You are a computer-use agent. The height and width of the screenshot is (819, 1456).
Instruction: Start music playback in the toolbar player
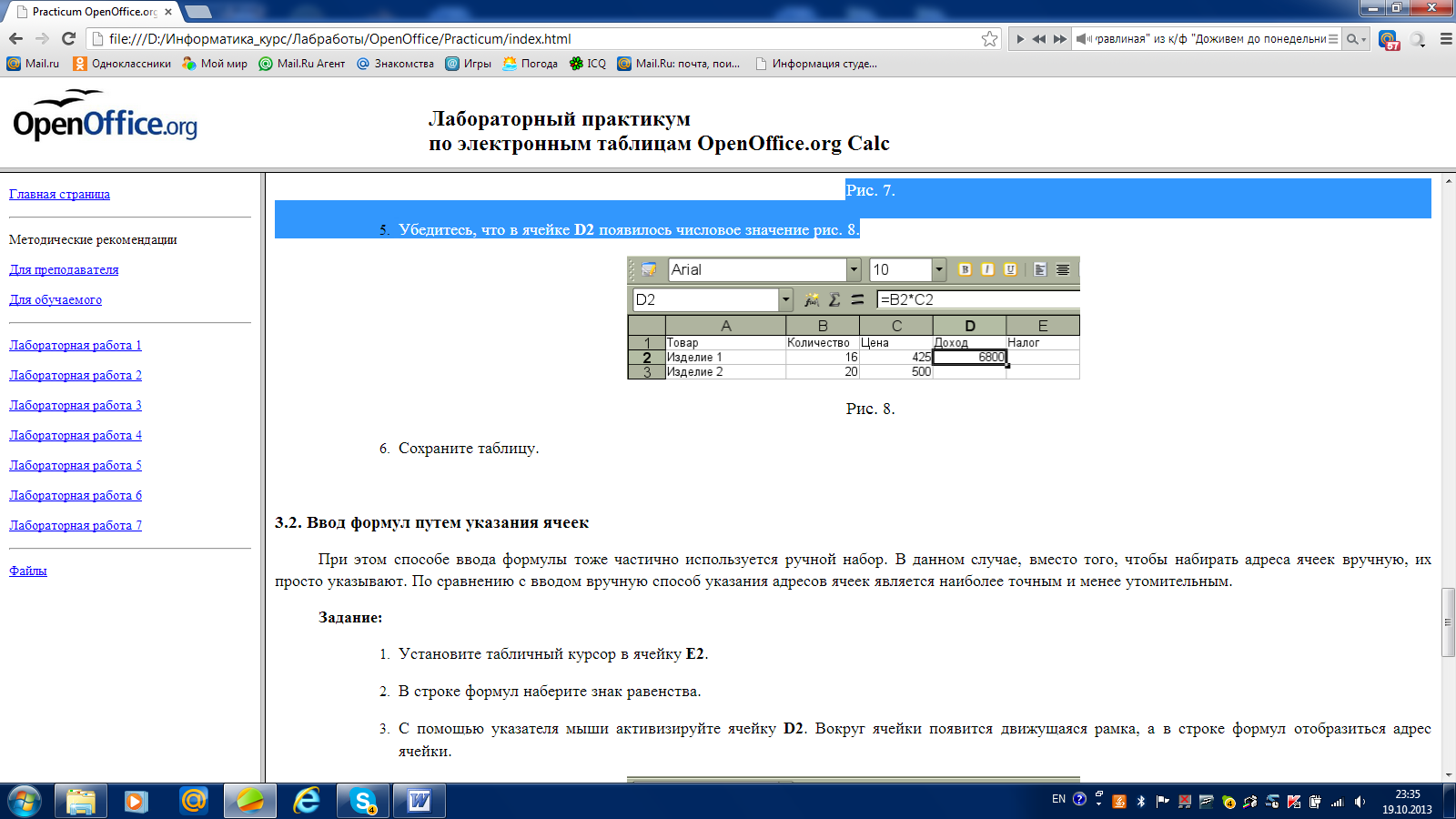click(1020, 39)
